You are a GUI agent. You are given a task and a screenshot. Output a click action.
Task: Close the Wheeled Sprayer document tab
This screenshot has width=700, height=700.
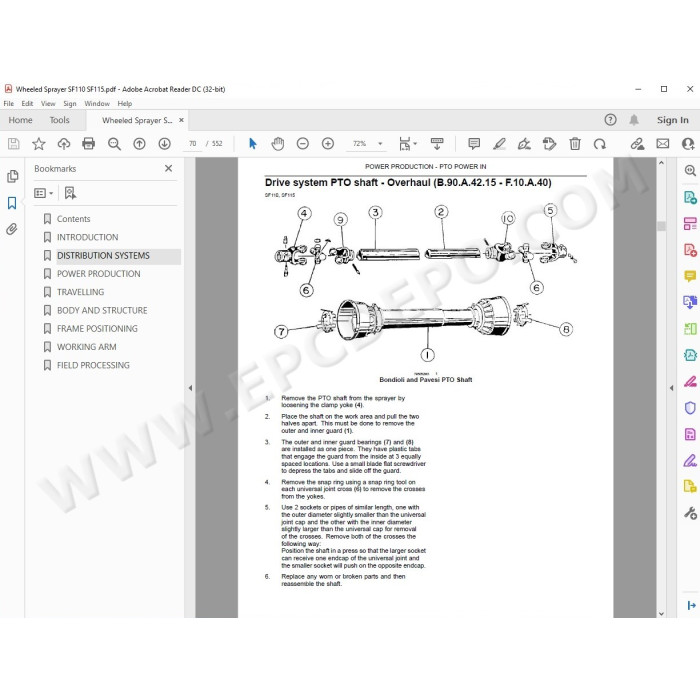point(181,120)
